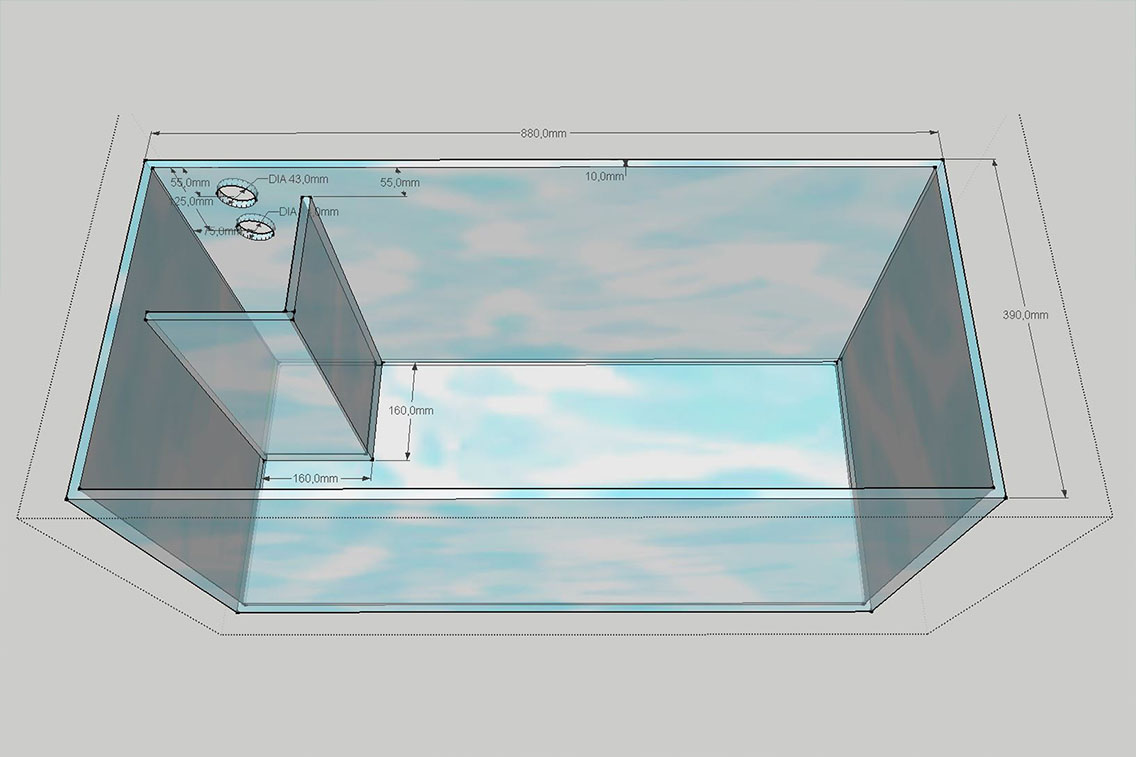Select the horizontal 160,0mm dimension label below shelf
Image resolution: width=1136 pixels, height=757 pixels.
314,479
